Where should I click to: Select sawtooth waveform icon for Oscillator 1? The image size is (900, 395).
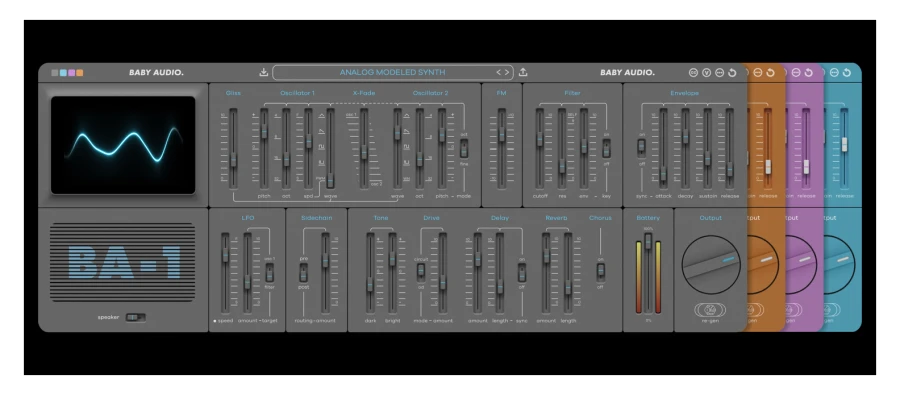(321, 131)
